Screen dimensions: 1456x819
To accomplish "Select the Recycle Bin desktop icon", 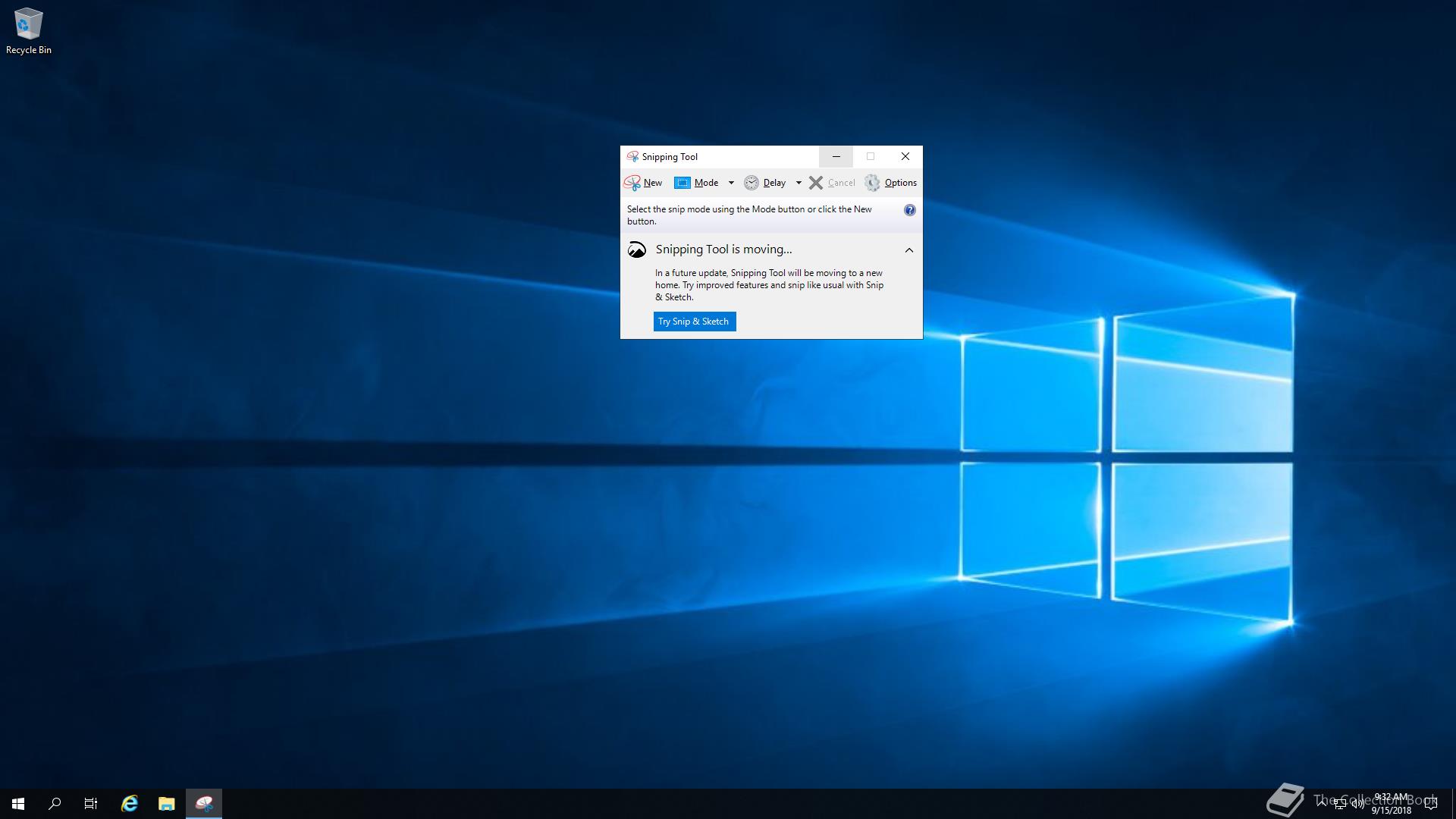I will pyautogui.click(x=29, y=31).
